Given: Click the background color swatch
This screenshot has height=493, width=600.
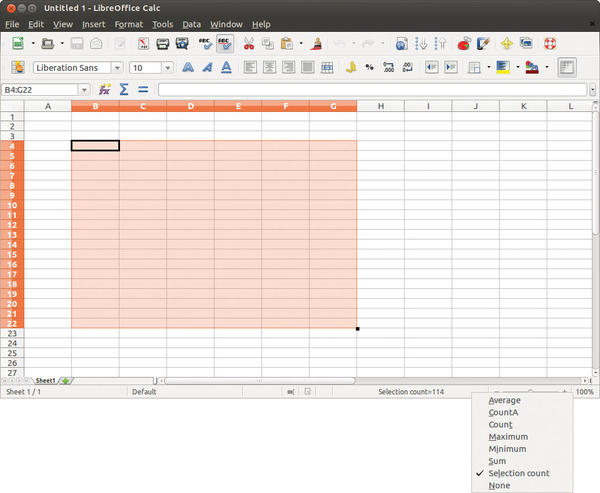Looking at the screenshot, I should (x=503, y=67).
